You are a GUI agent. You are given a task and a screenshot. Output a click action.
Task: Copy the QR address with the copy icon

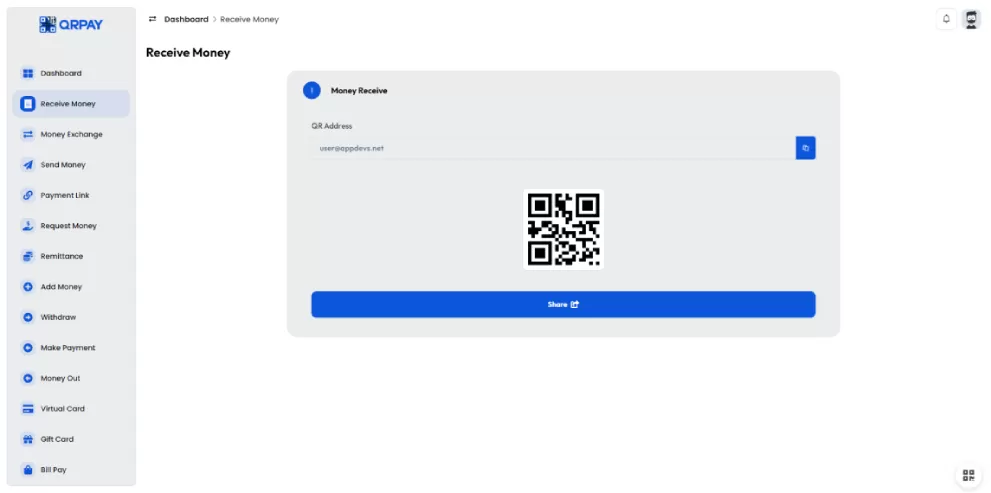[805, 148]
